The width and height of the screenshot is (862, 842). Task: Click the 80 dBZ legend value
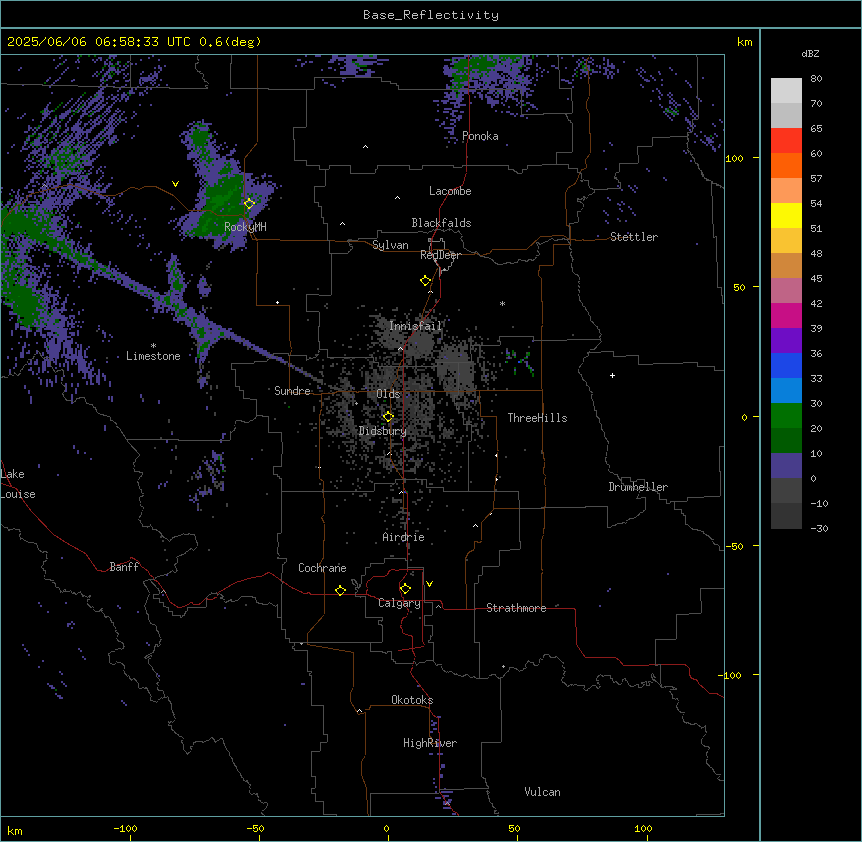click(816, 79)
